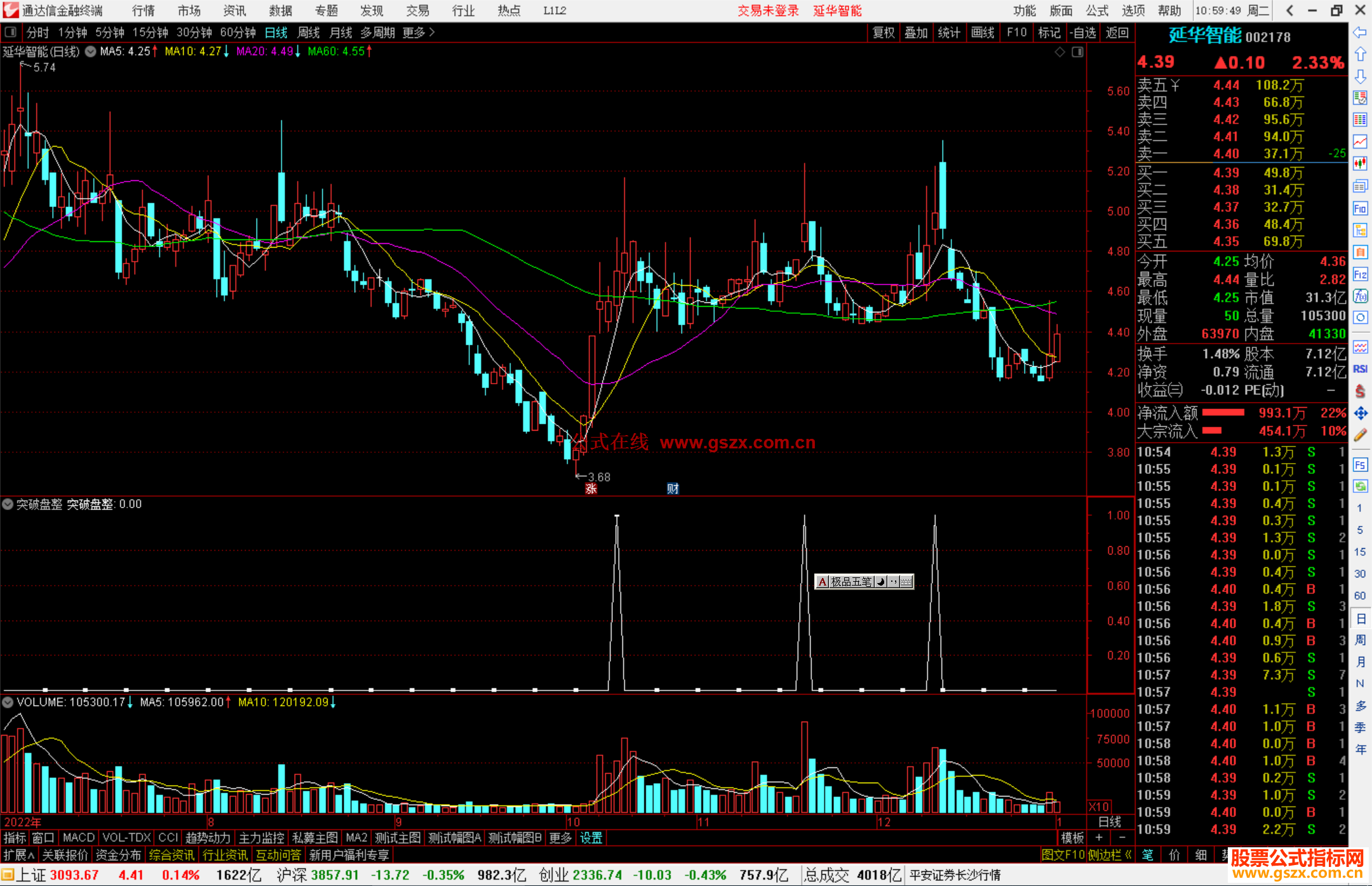Toggle the VOLUME panel circle button
1372x886 pixels.
(8, 702)
